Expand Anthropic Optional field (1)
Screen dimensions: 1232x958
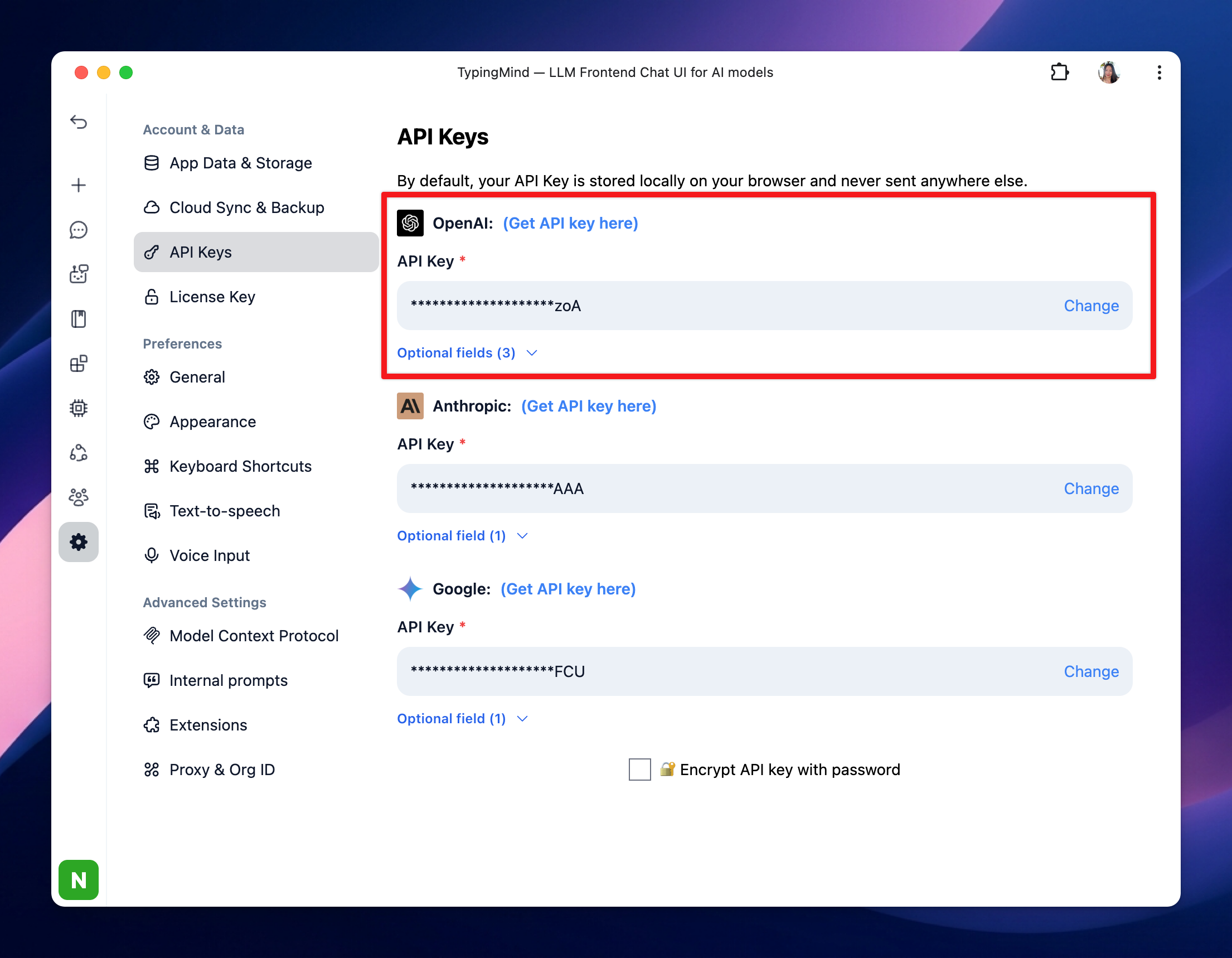463,535
